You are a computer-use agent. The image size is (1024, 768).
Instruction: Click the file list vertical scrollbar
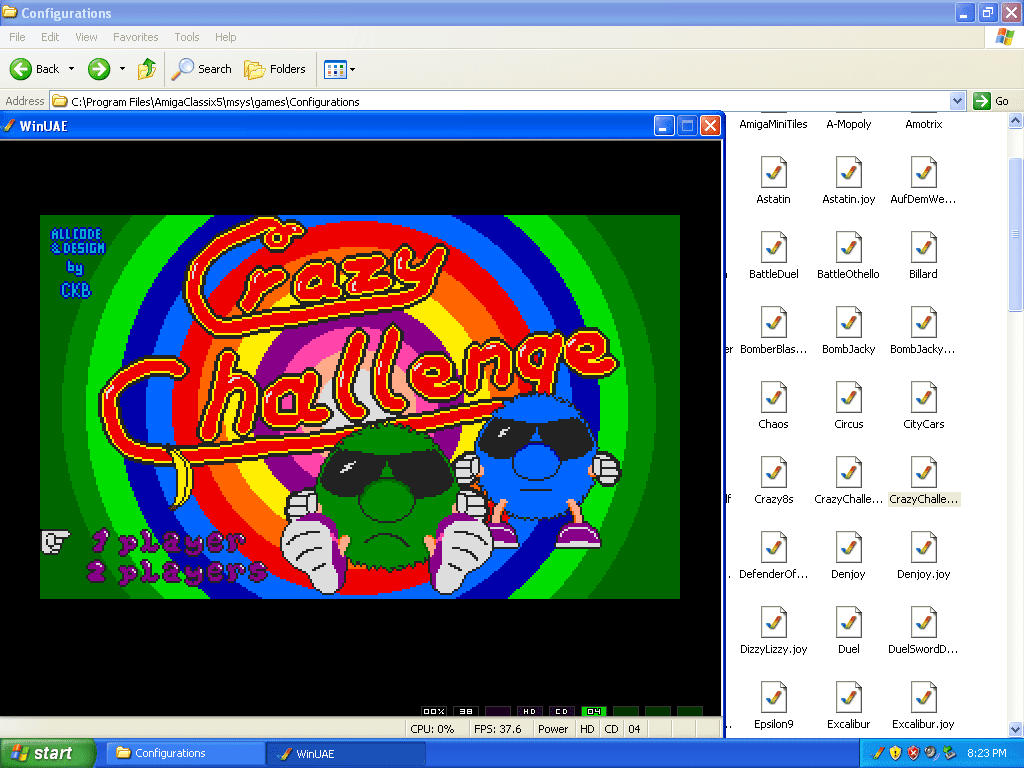[1015, 400]
